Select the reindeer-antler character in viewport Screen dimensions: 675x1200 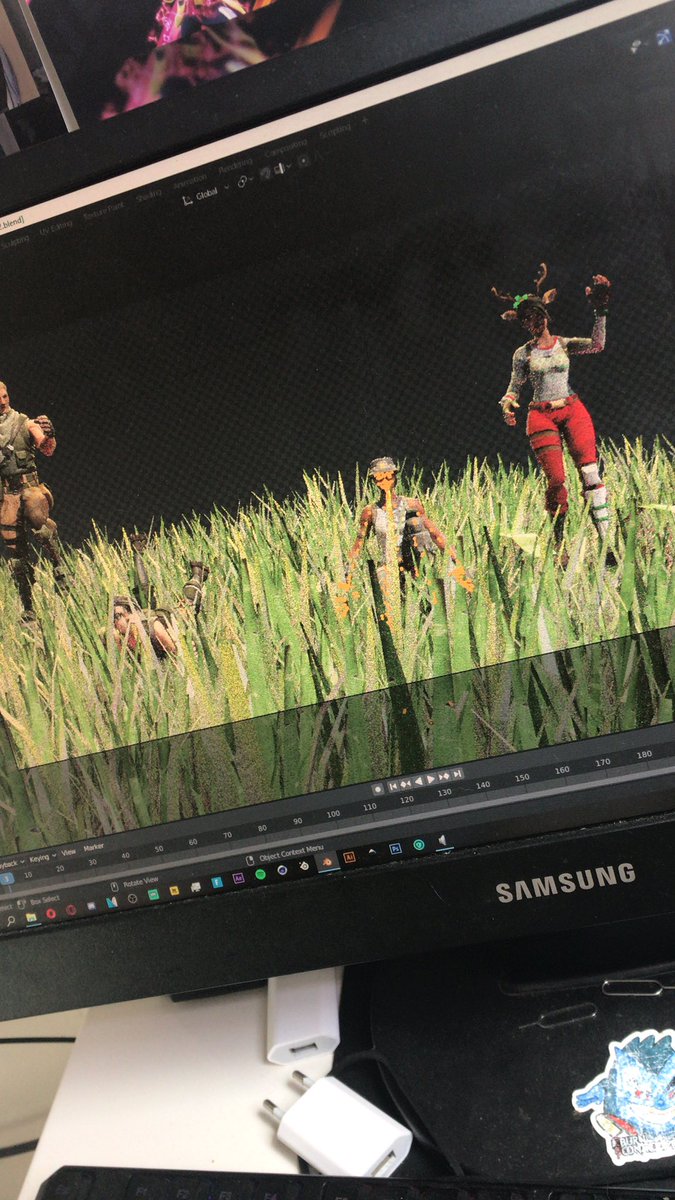point(559,413)
